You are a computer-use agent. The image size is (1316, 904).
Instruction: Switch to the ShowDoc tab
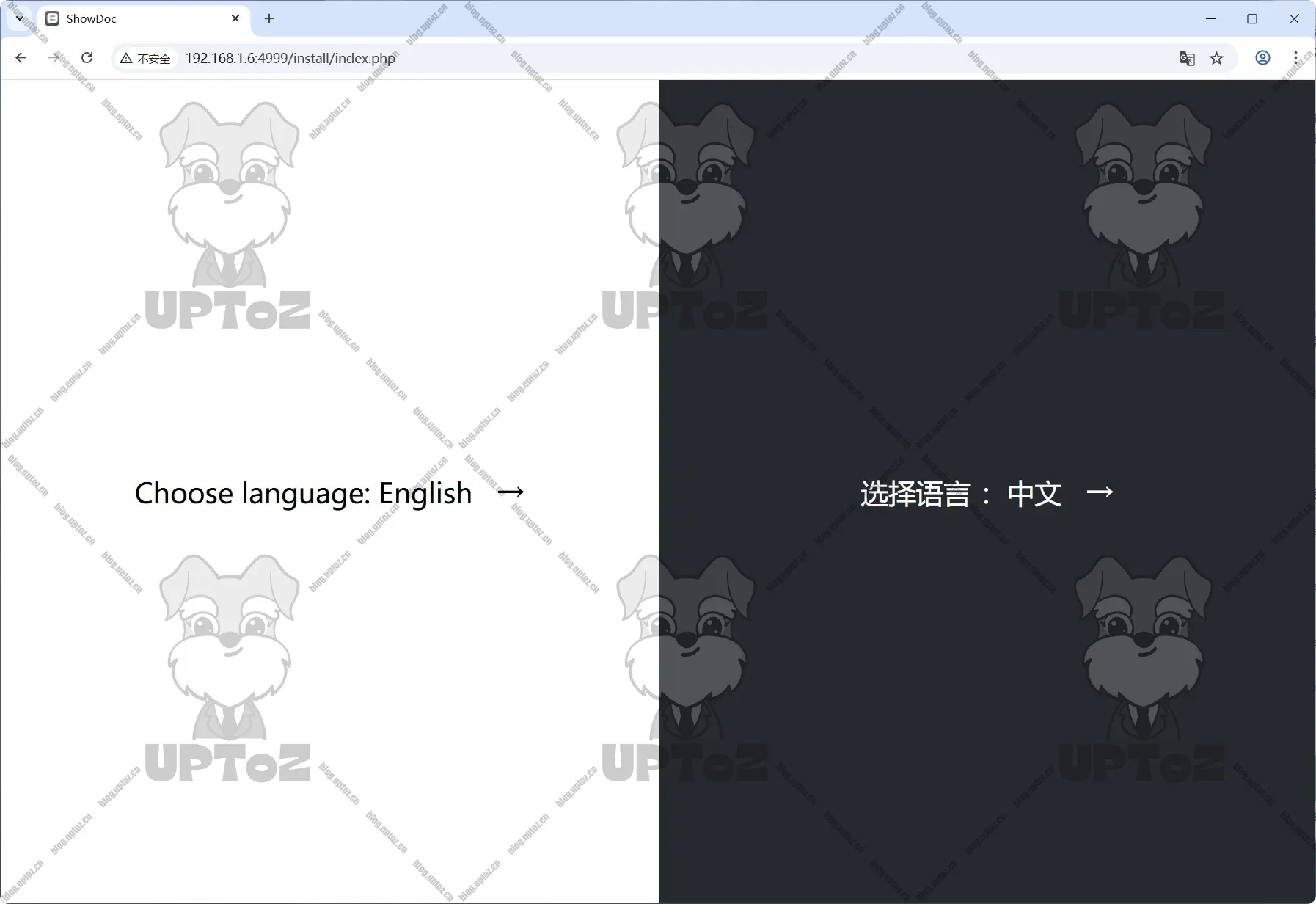[143, 19]
